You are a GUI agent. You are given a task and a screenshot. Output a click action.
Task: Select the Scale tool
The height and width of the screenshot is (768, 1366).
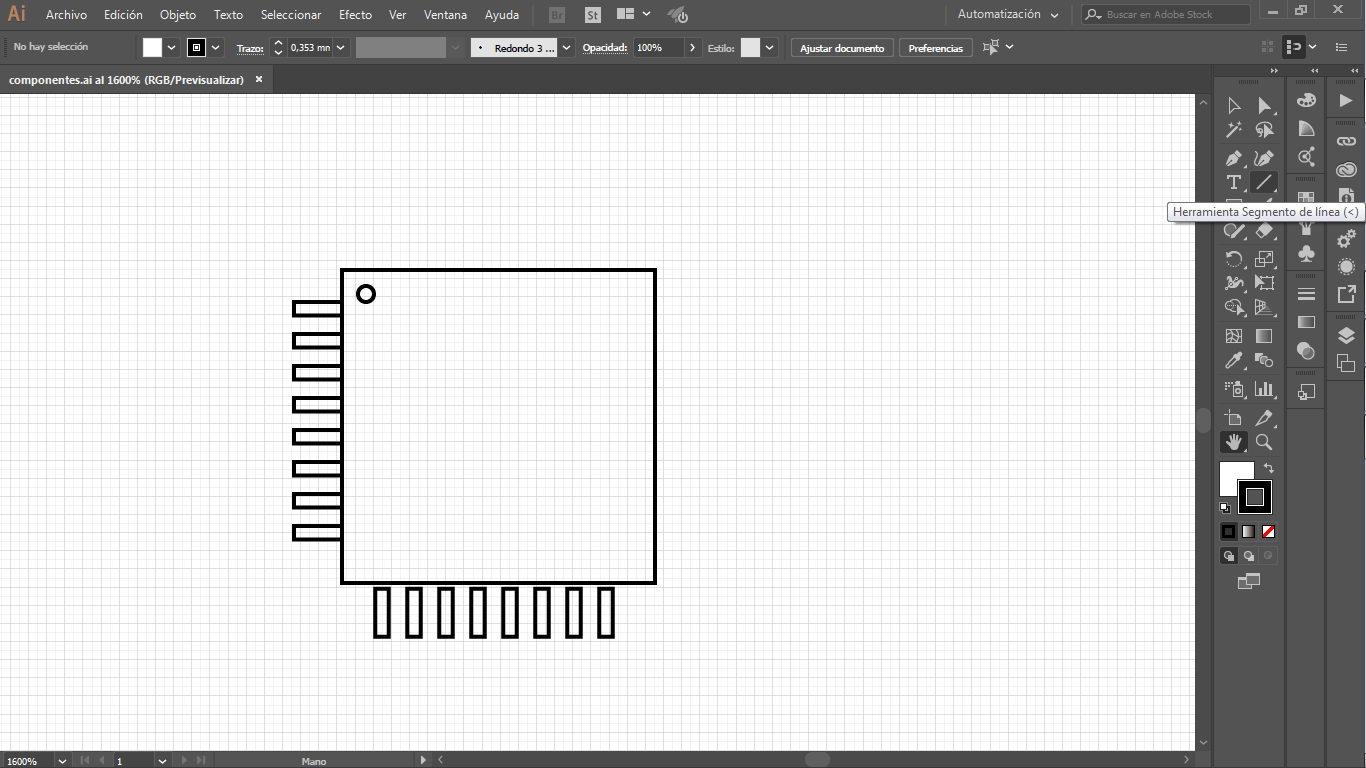click(x=1264, y=259)
